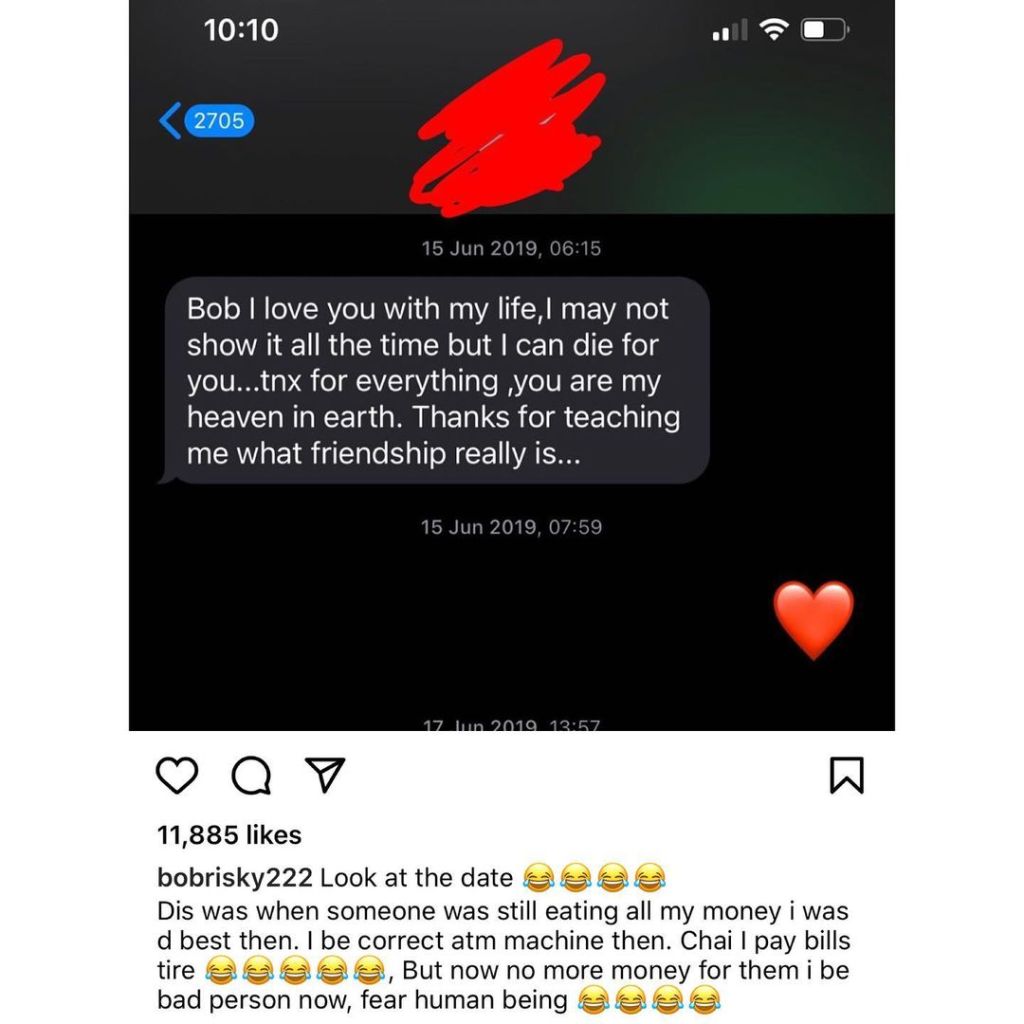Image resolution: width=1024 pixels, height=1024 pixels.
Task: Go back using blue chevron arrow
Action: pyautogui.click(x=170, y=121)
